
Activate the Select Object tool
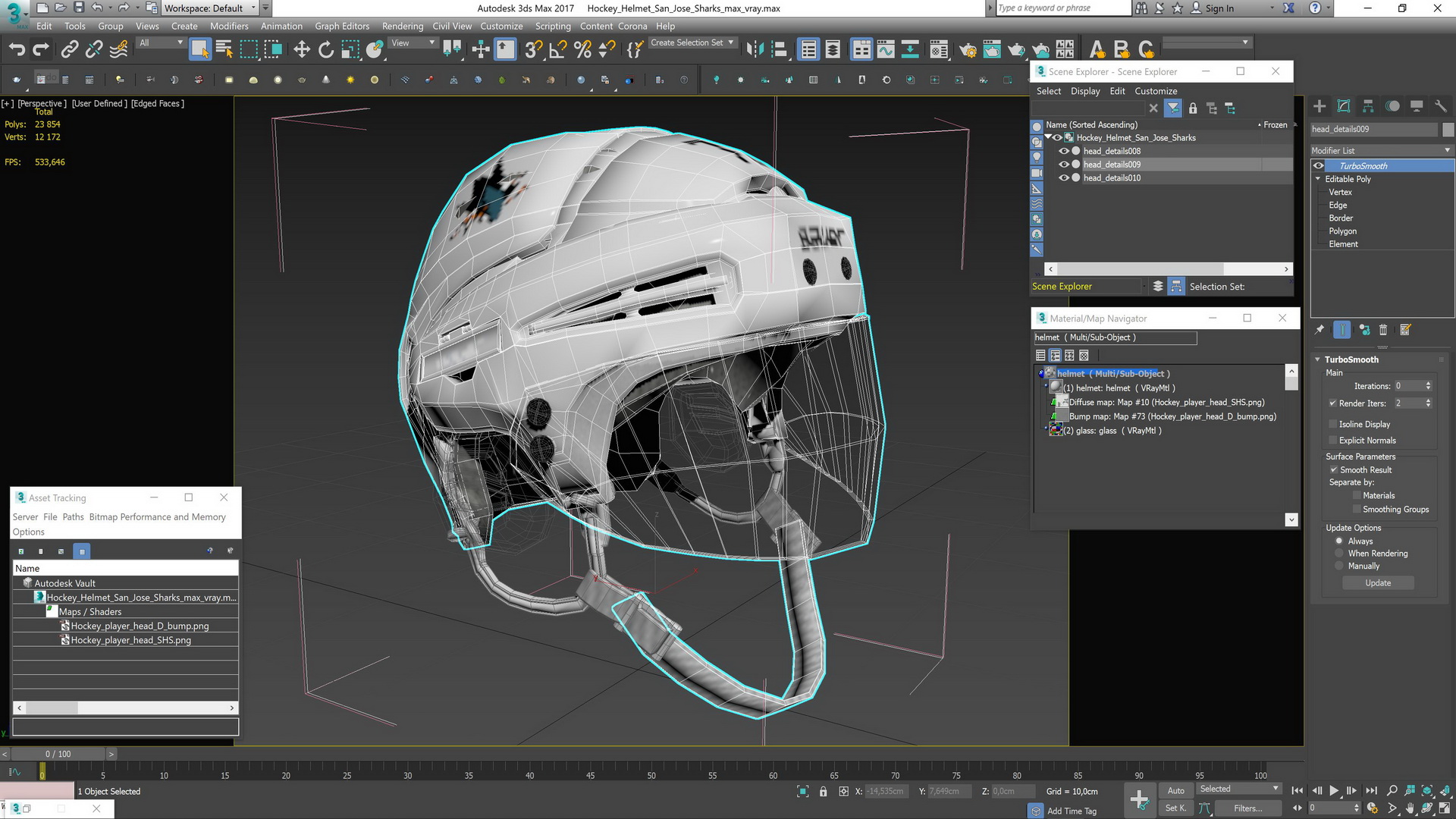pos(199,50)
